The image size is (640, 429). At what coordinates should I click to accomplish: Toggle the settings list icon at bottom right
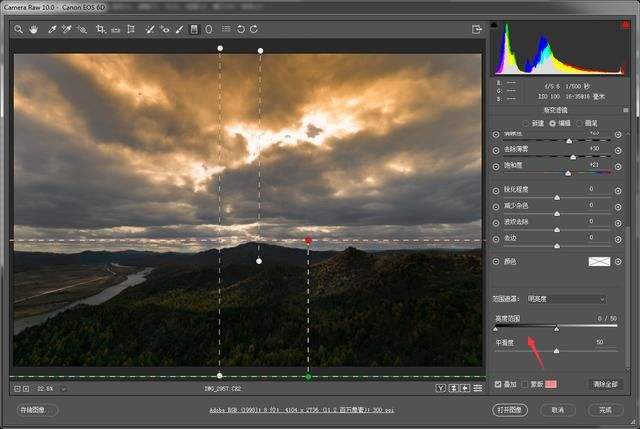(478, 388)
